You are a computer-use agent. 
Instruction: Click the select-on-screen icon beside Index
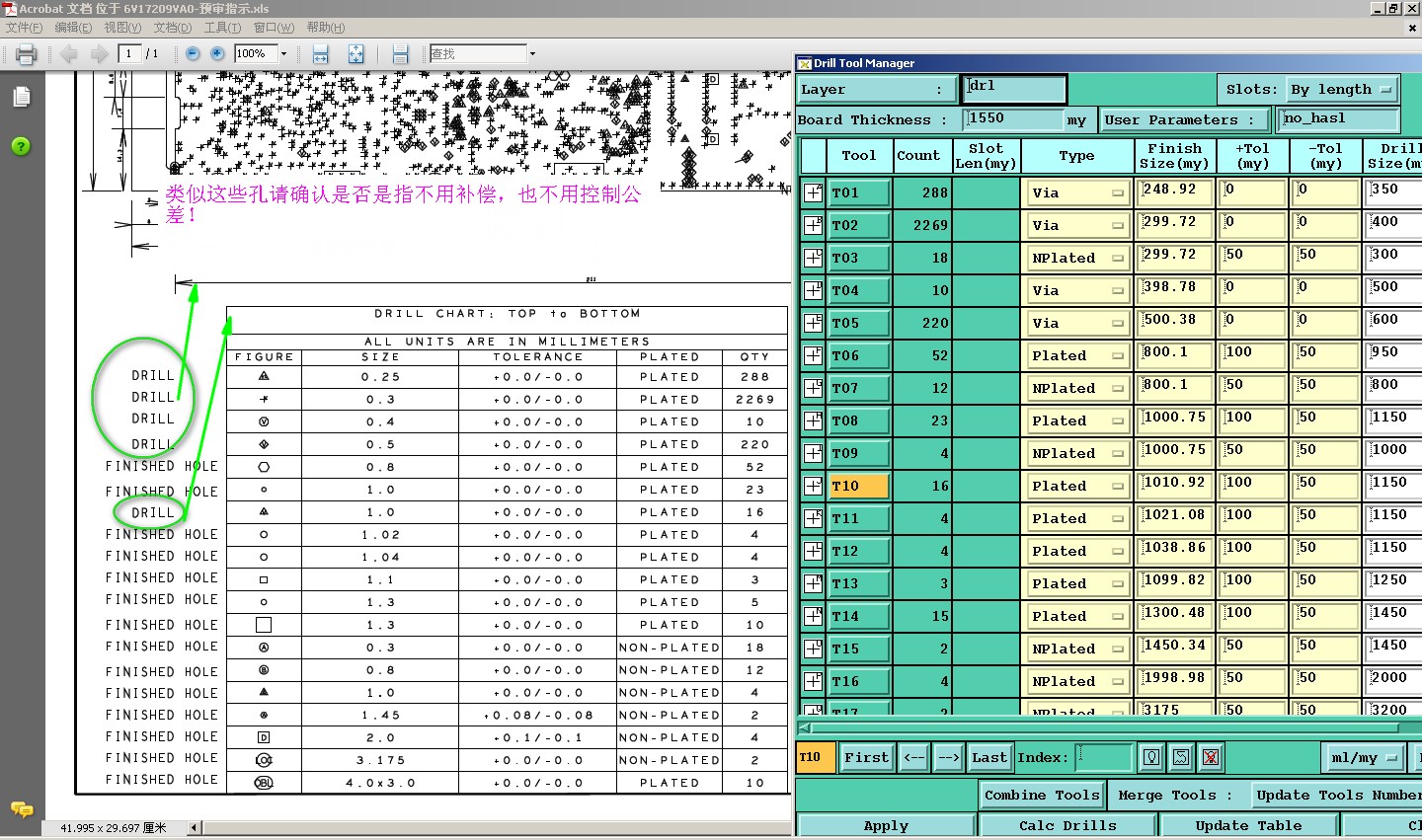tap(1181, 757)
